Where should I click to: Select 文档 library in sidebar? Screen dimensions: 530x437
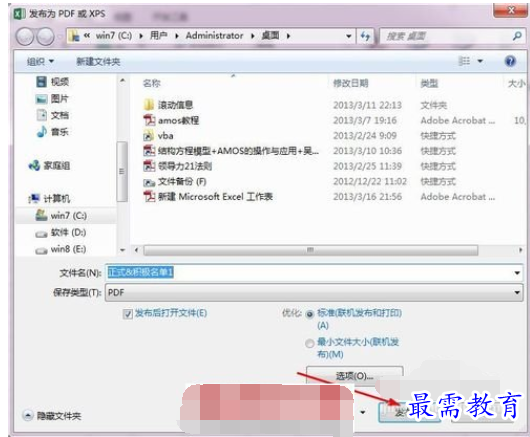tap(52, 115)
